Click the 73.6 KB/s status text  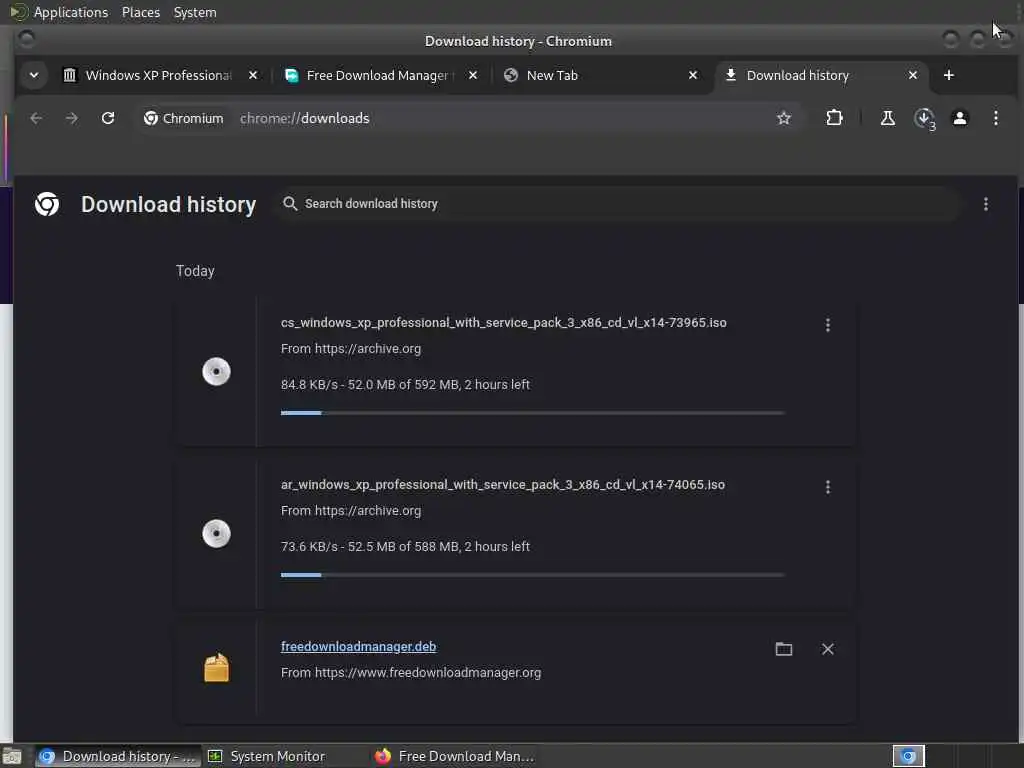coord(405,547)
